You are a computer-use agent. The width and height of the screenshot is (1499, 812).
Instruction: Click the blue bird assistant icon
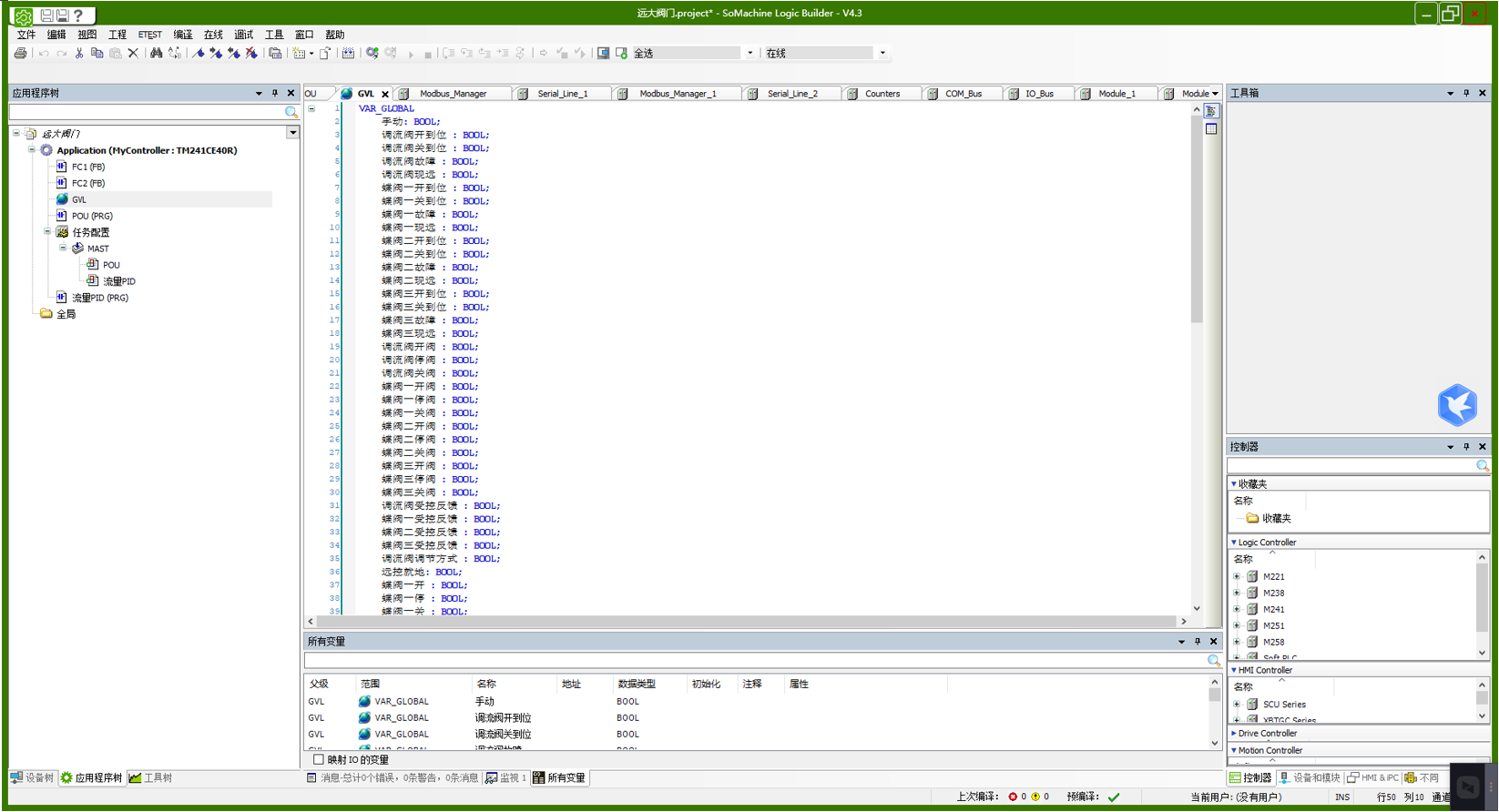pyautogui.click(x=1457, y=405)
